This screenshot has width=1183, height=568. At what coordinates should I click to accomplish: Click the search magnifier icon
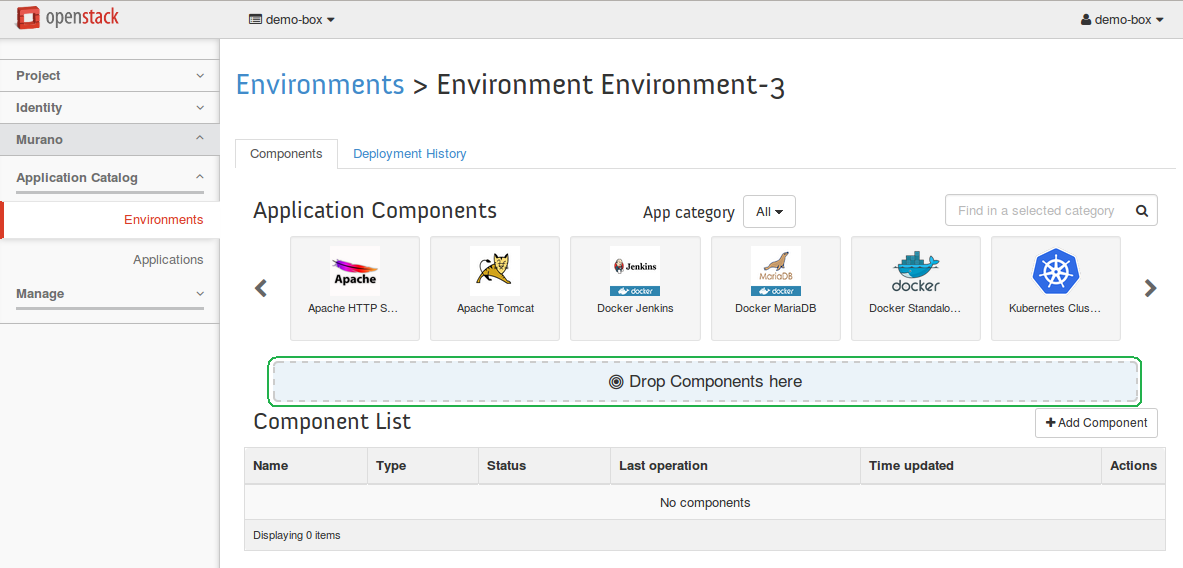1141,211
